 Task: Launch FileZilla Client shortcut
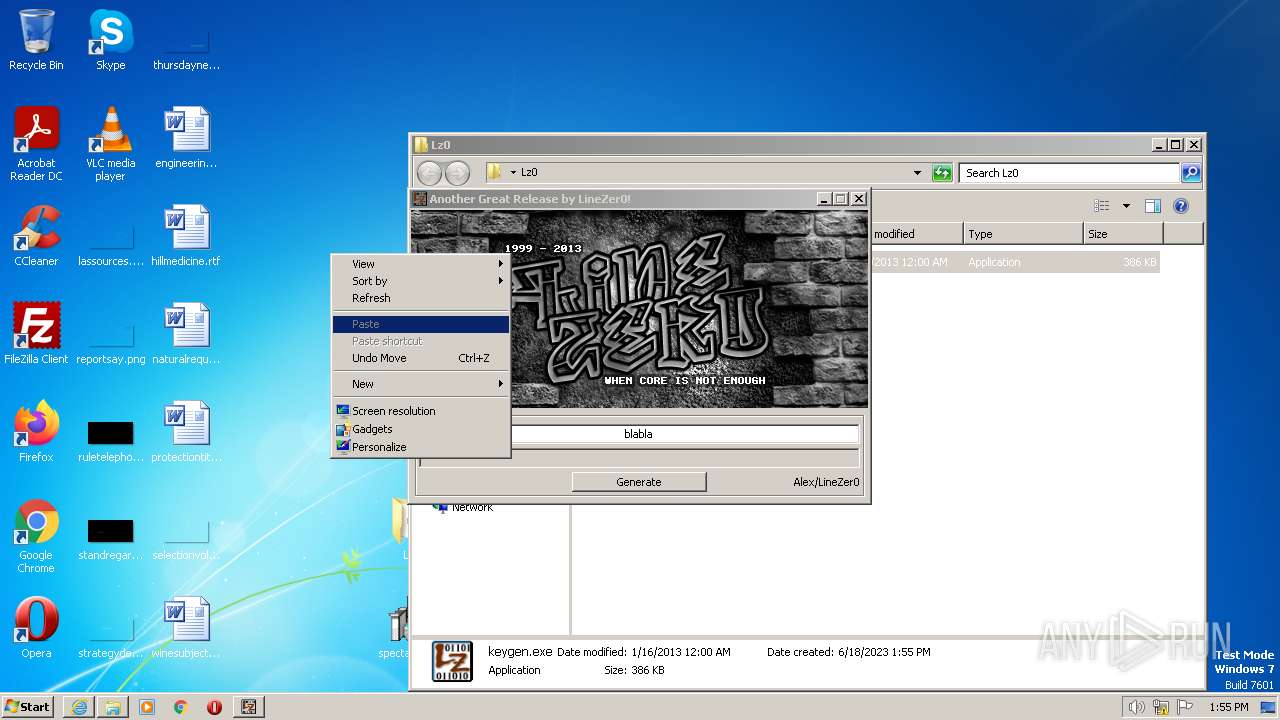coord(36,334)
